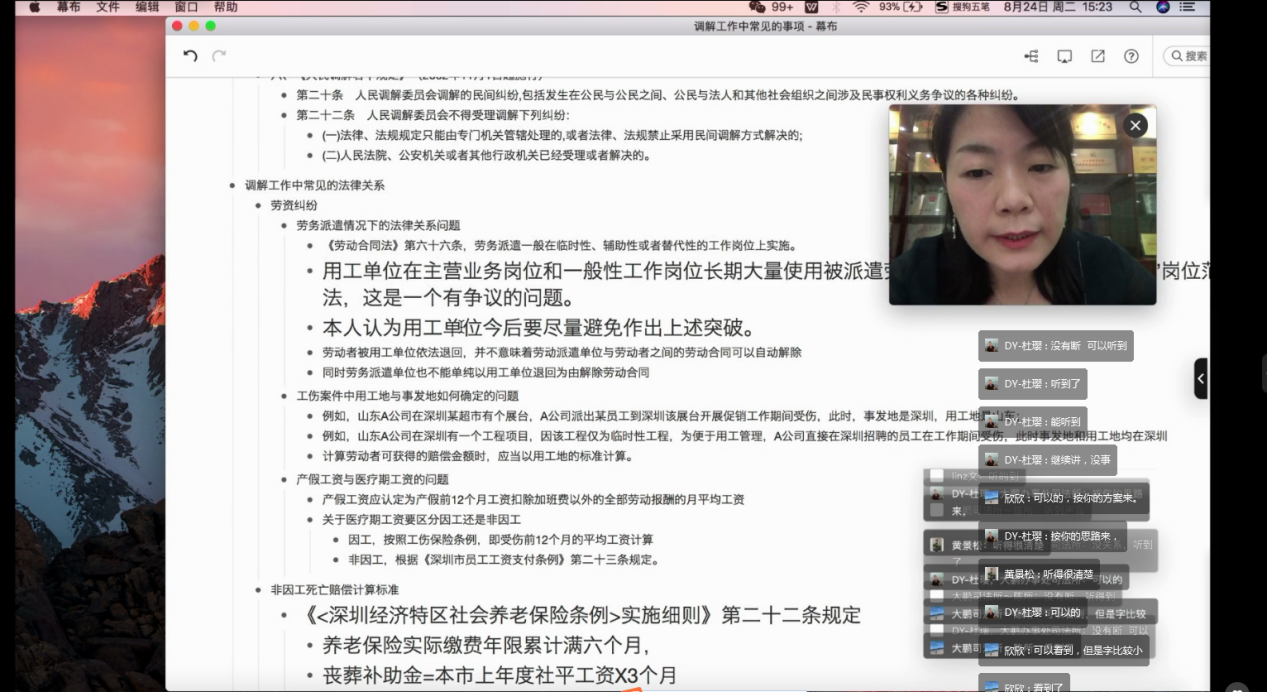The image size is (1267, 692).
Task: Click bullet of 工伤案件中用工地与事发地如何确定的问题
Action: pyautogui.click(x=284, y=396)
